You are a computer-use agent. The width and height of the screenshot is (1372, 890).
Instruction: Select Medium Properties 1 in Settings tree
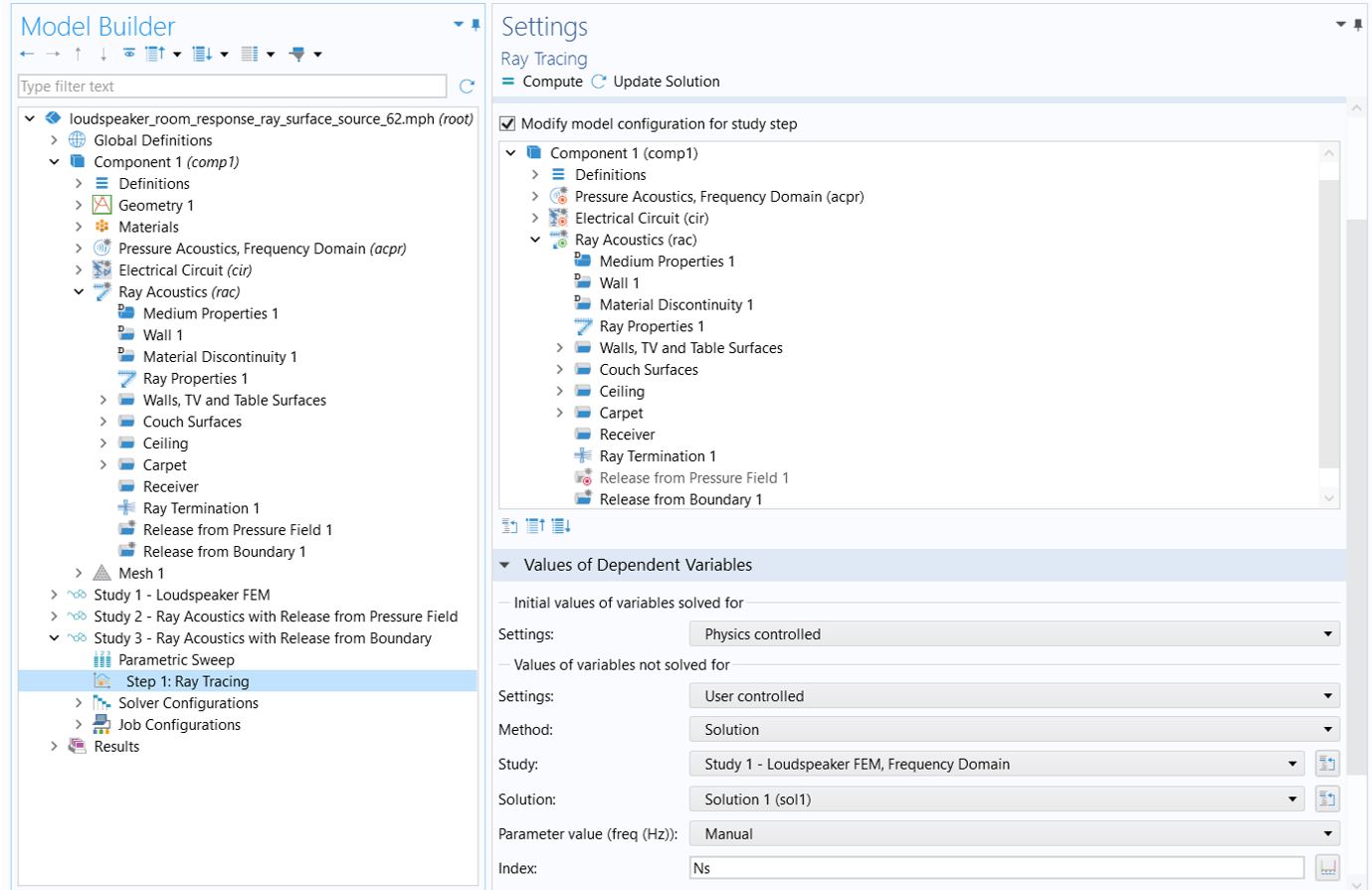click(667, 261)
